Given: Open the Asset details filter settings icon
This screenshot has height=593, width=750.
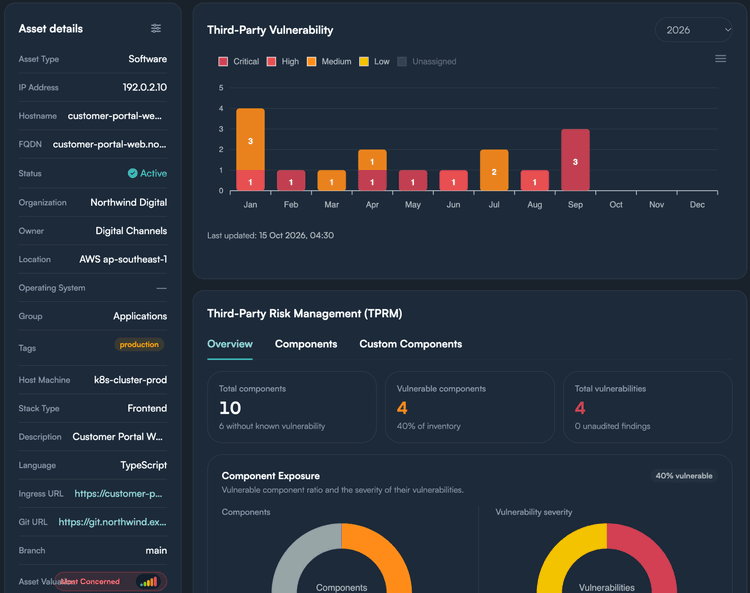Looking at the screenshot, I should [x=155, y=29].
